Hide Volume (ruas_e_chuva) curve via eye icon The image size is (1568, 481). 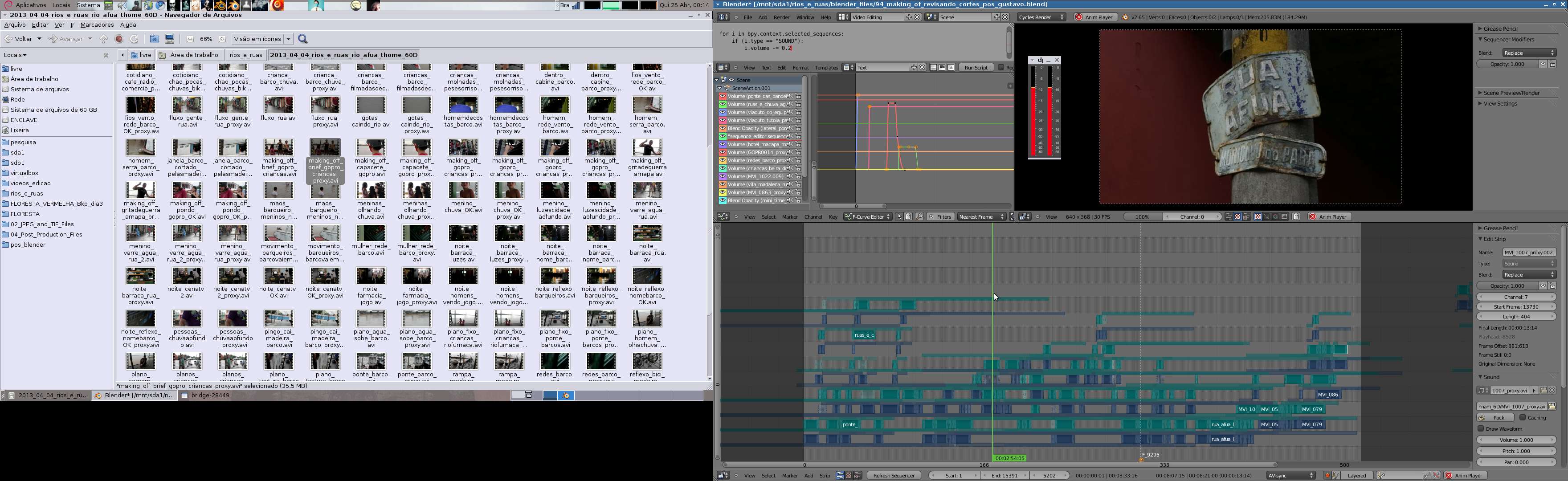pos(723,104)
